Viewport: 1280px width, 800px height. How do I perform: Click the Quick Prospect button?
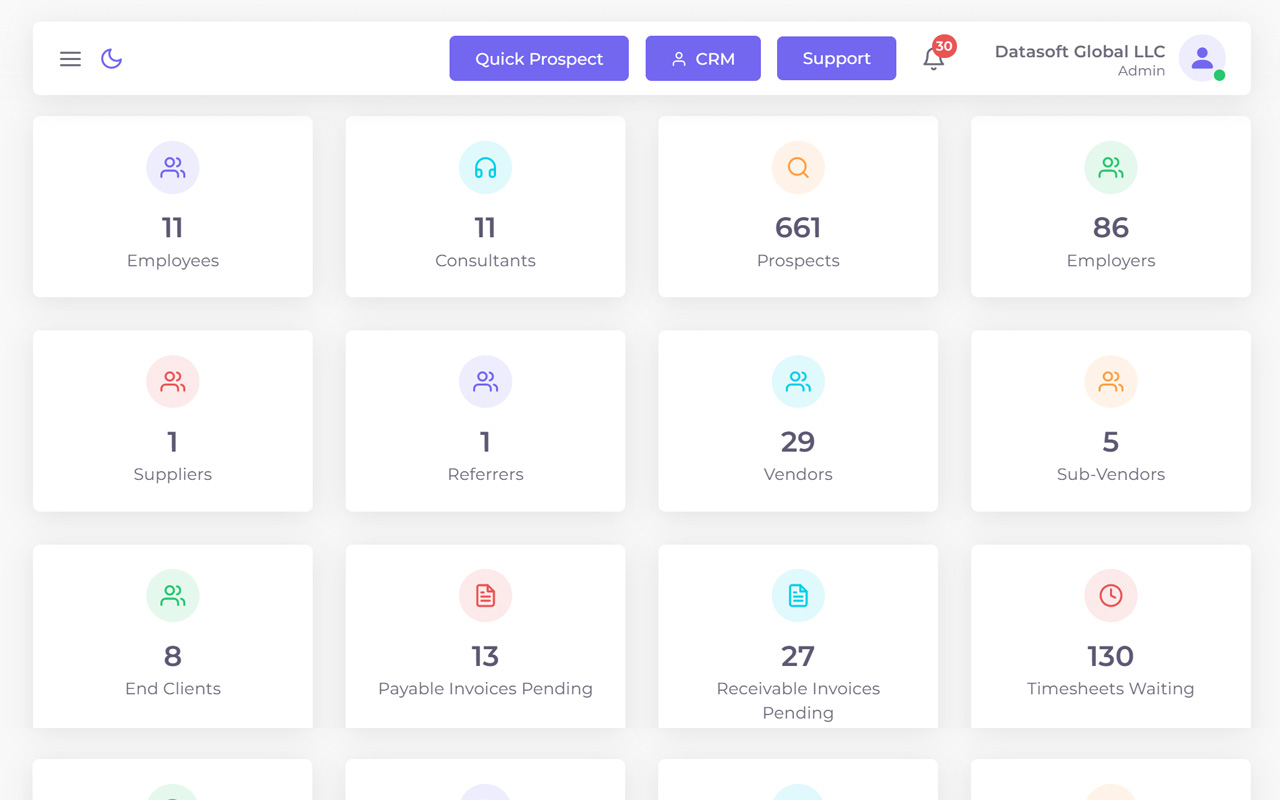point(539,58)
